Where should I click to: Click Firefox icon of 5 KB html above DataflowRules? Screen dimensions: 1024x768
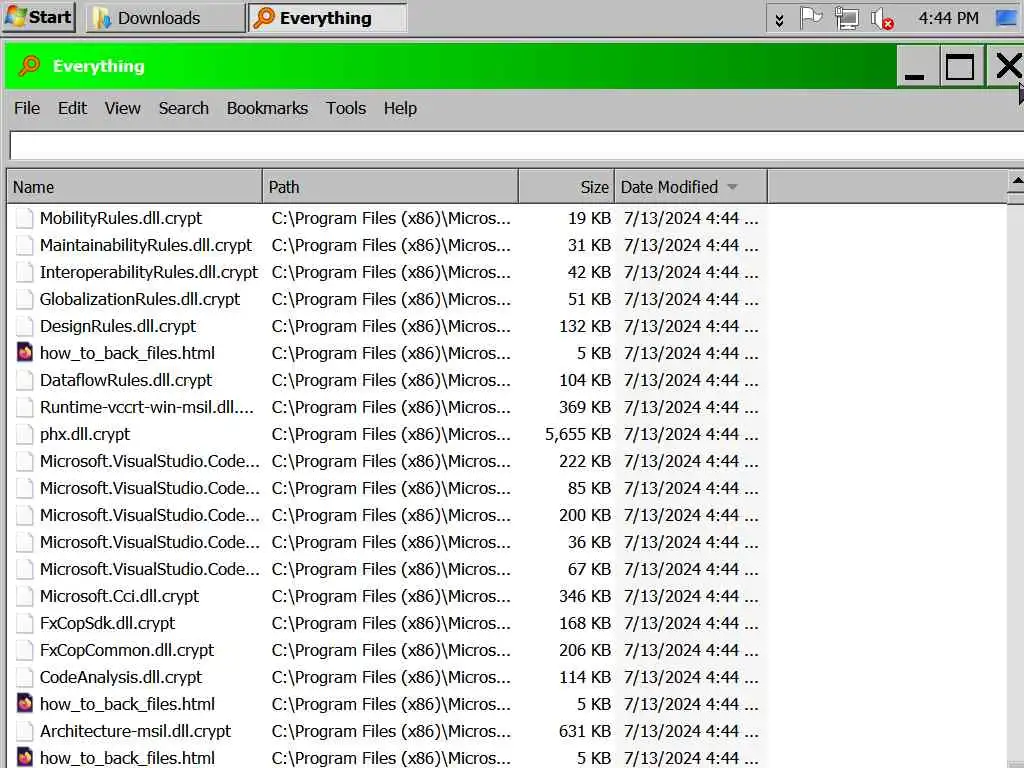pos(25,353)
